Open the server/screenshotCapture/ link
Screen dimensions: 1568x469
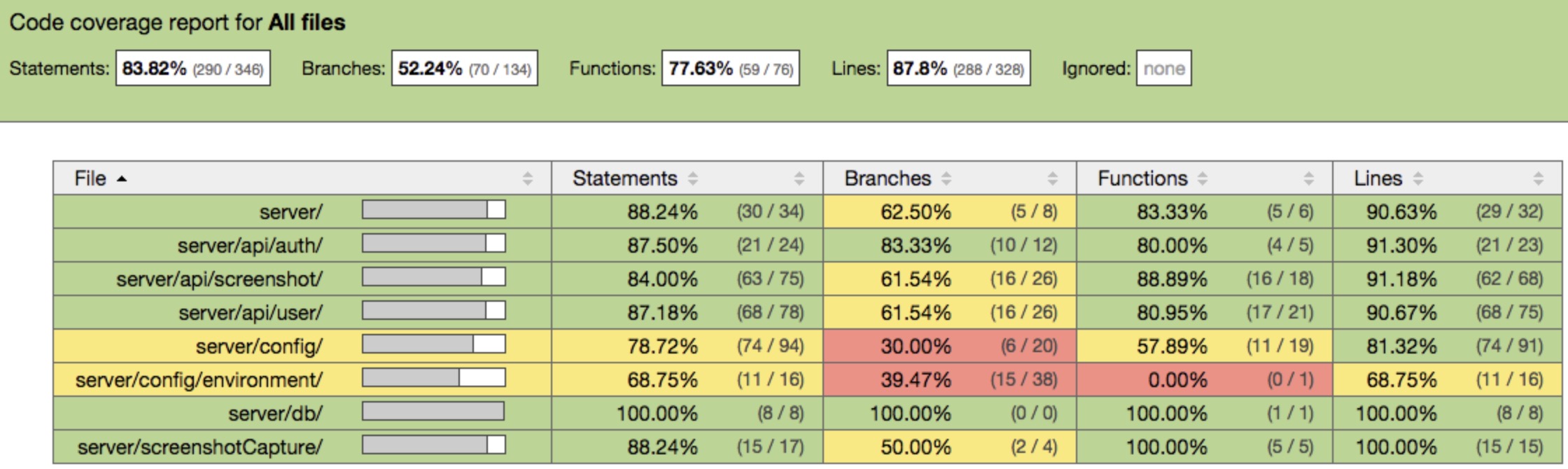[x=199, y=447]
